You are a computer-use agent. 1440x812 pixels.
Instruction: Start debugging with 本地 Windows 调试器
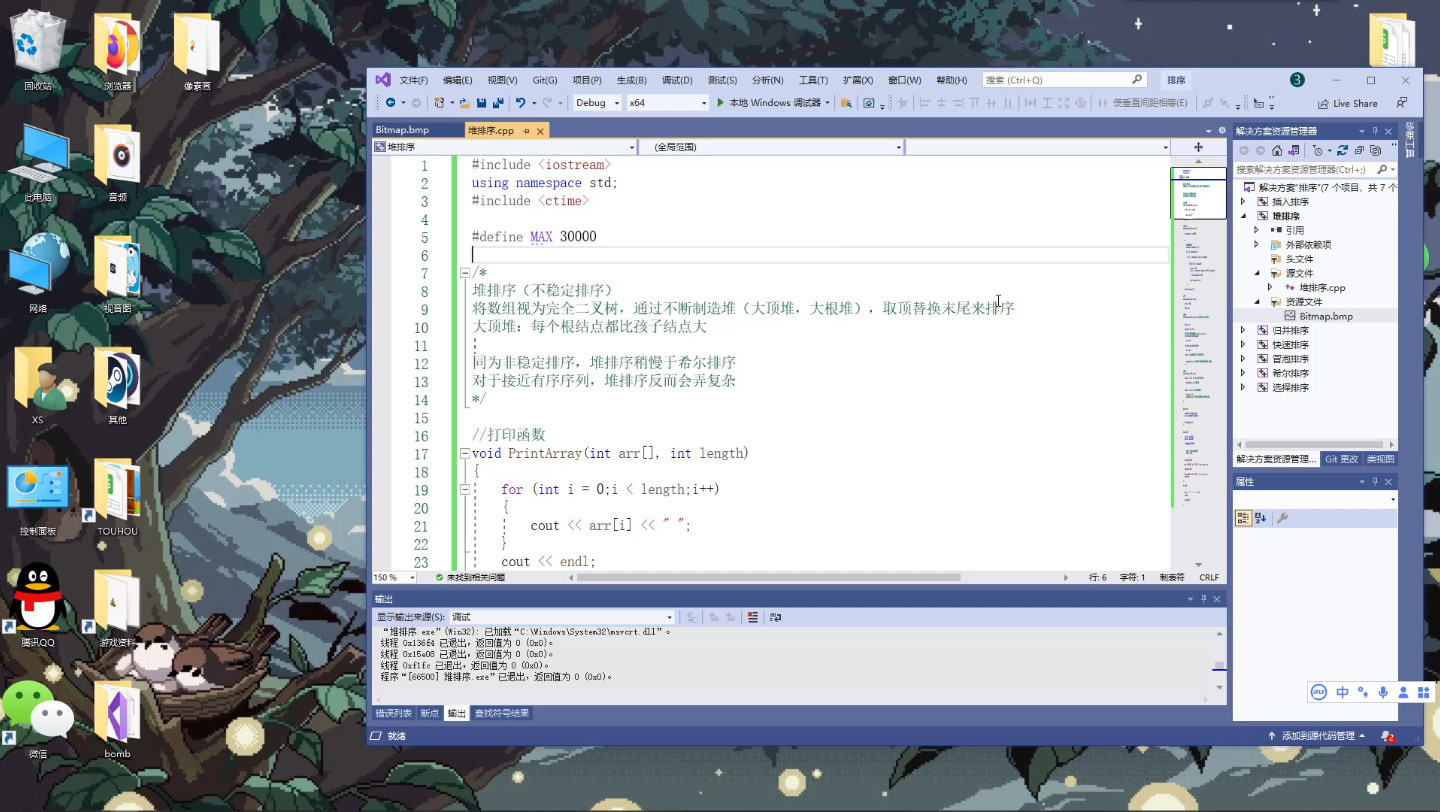pos(773,102)
